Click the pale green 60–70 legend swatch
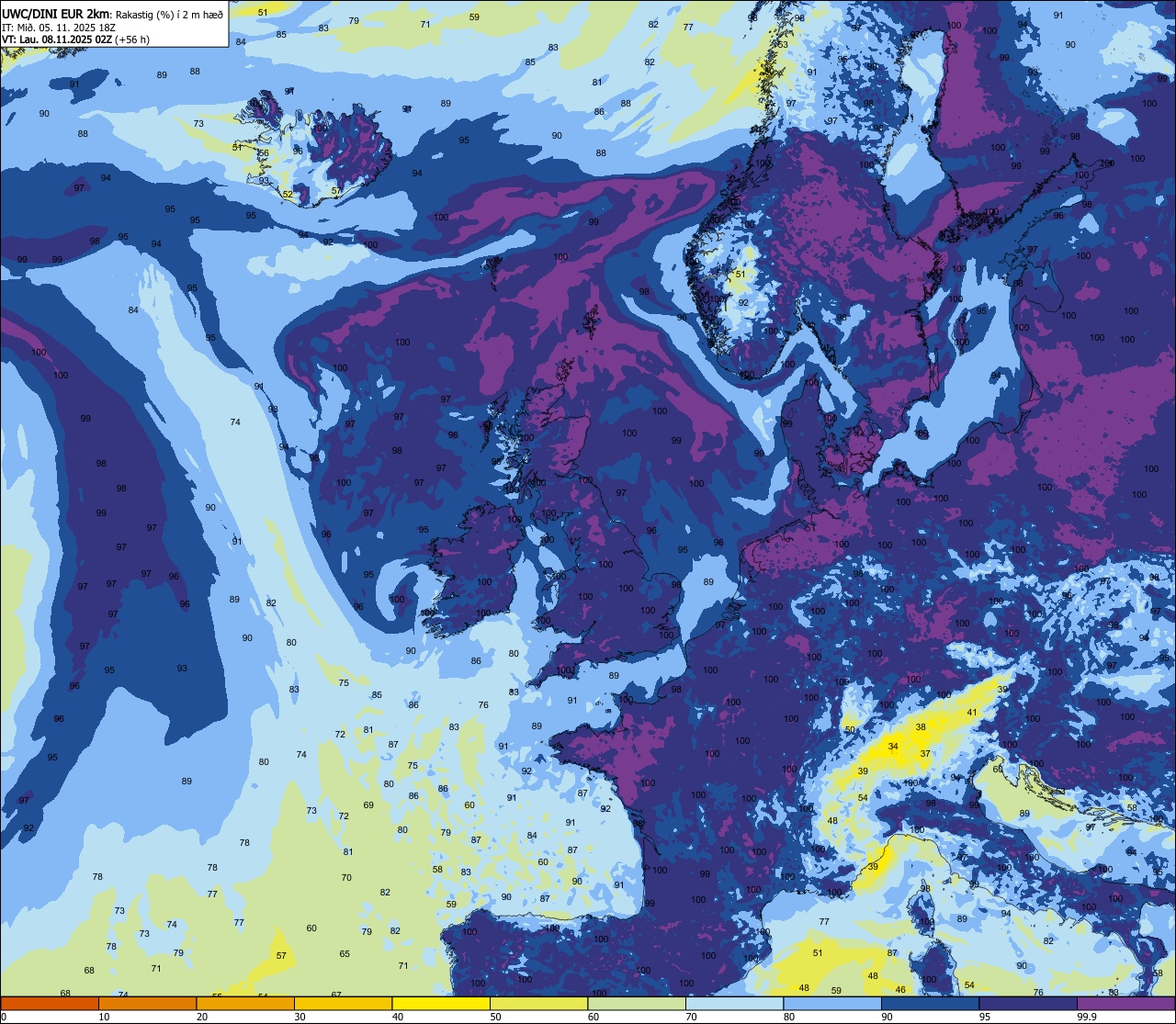This screenshot has height=1024, width=1176. tap(637, 1003)
